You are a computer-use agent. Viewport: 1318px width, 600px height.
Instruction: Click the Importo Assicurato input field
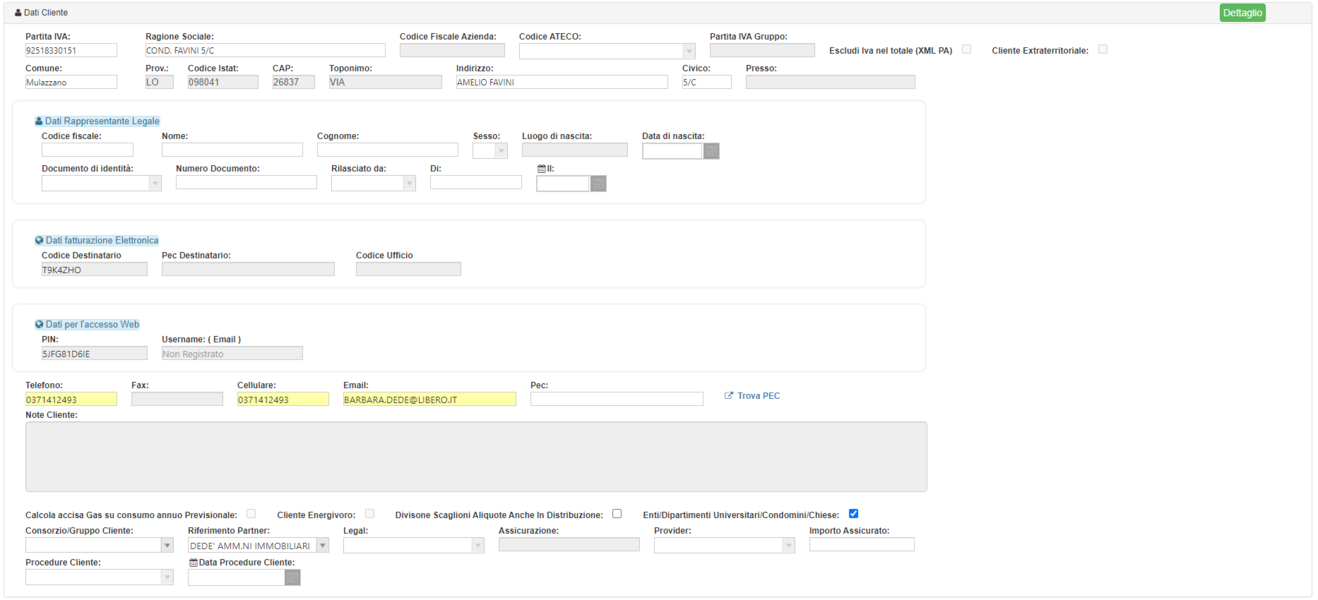pyautogui.click(x=862, y=545)
